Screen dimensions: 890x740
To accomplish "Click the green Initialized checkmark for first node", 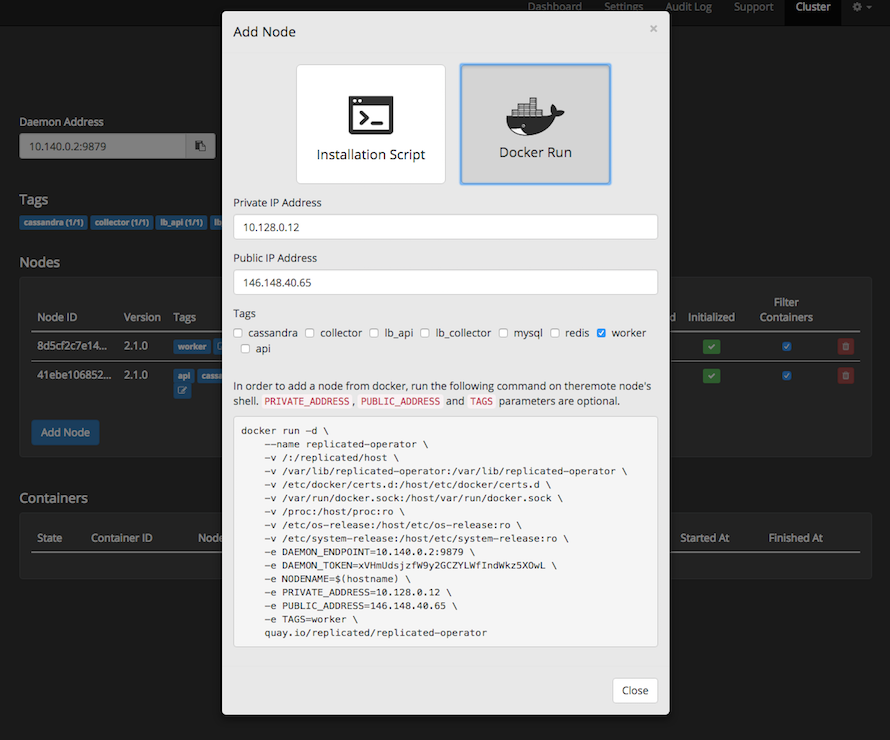I will click(711, 345).
